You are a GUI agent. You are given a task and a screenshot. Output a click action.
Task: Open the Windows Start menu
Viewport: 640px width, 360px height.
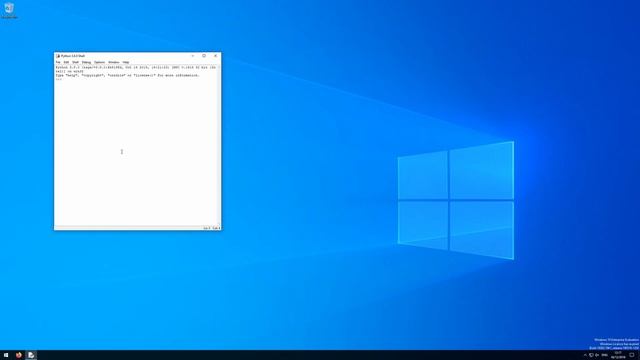coord(6,355)
